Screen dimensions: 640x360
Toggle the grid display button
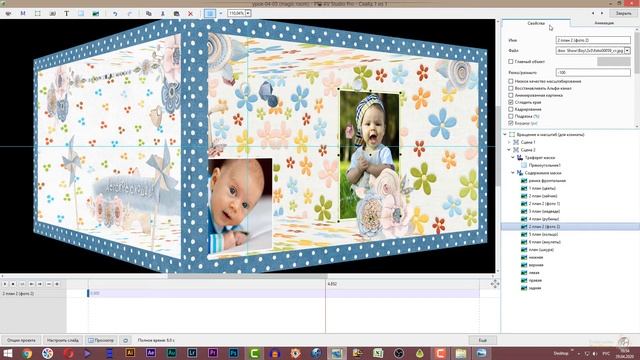coord(210,13)
